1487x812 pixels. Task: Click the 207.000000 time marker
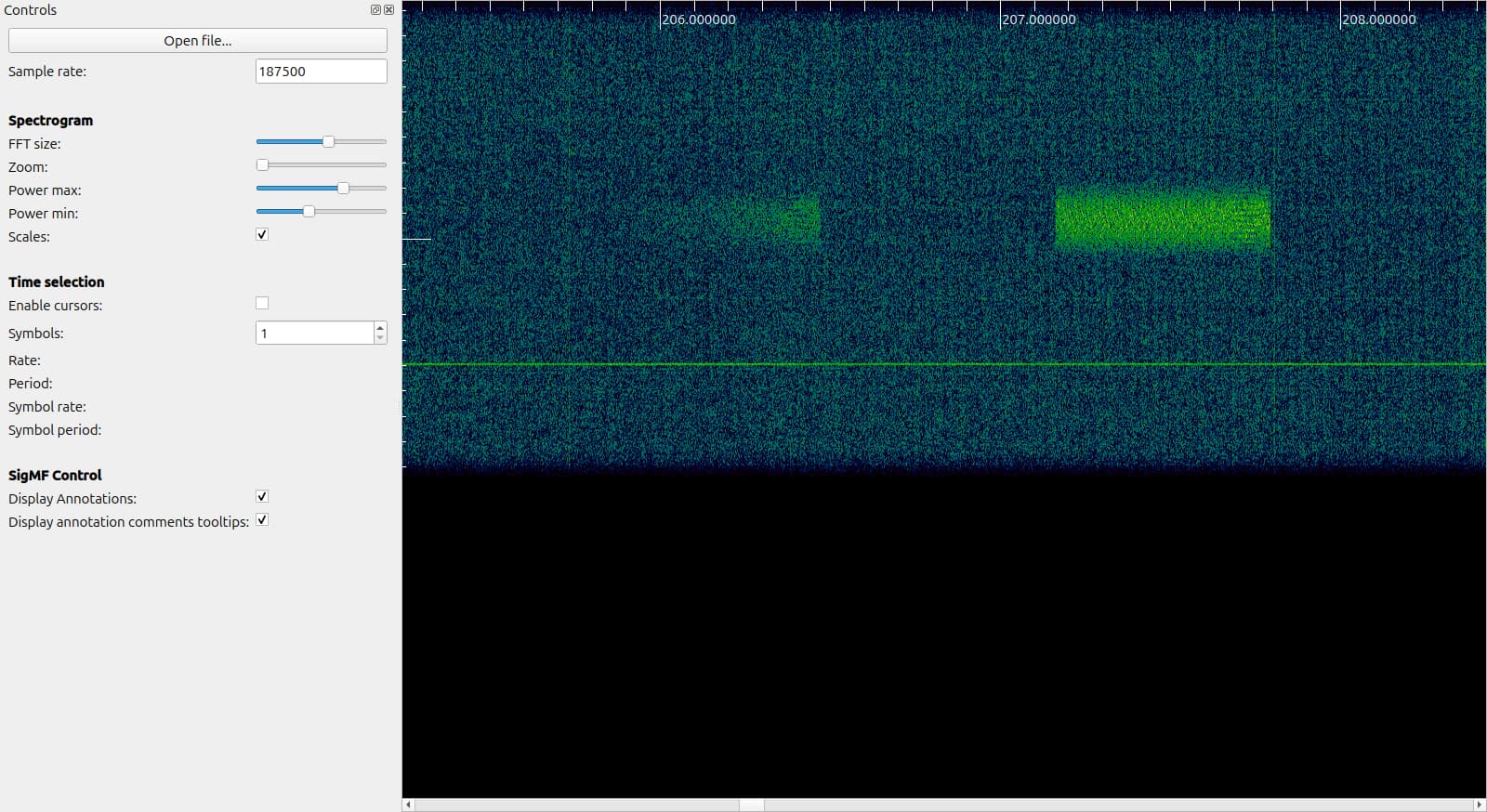1039,20
